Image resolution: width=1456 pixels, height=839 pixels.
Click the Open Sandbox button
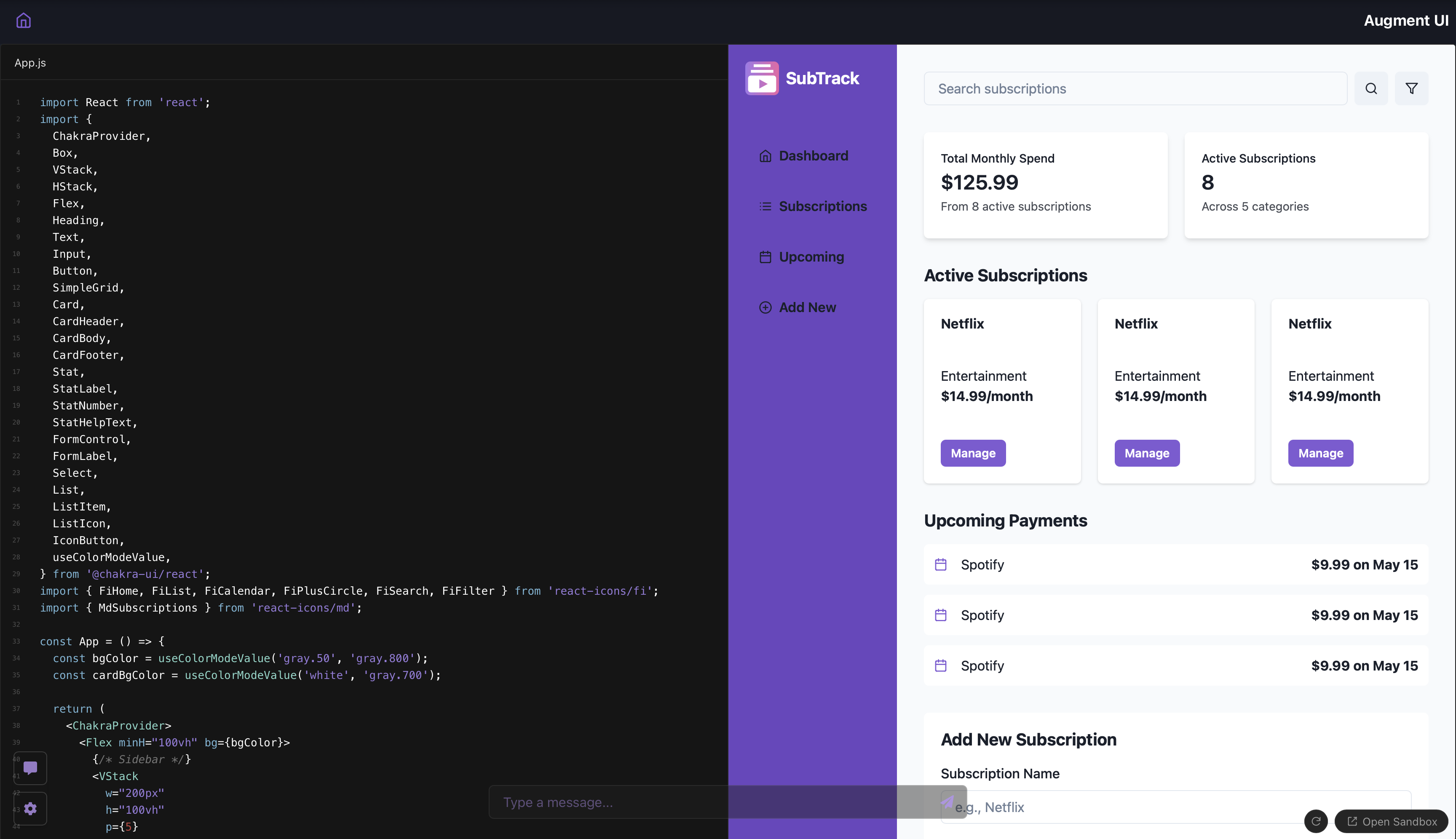click(x=1392, y=821)
